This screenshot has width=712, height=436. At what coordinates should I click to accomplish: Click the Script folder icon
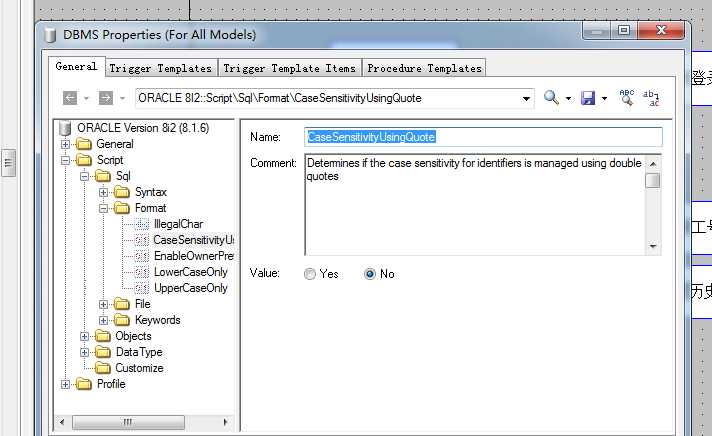(84, 160)
